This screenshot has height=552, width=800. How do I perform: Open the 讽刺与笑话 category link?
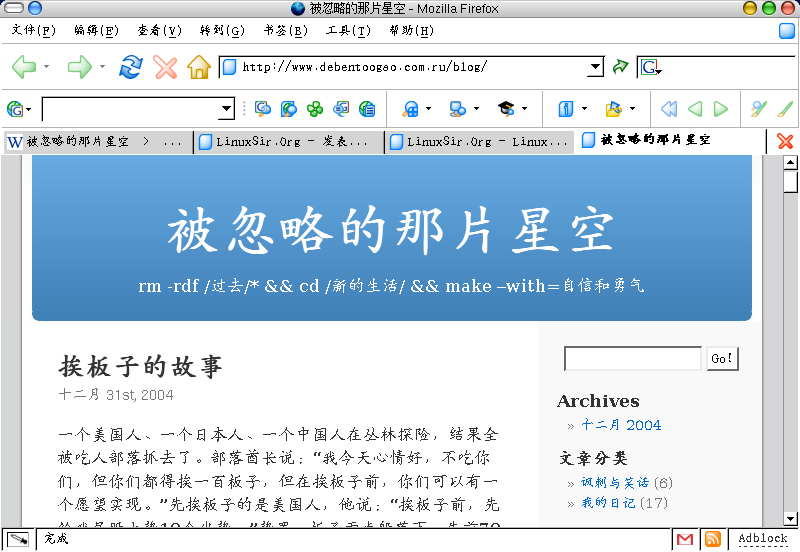[615, 483]
